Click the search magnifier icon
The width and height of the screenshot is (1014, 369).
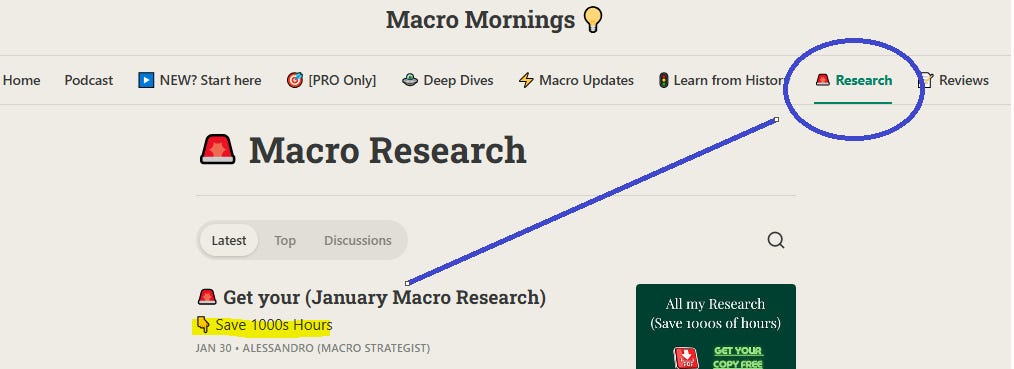click(x=776, y=240)
